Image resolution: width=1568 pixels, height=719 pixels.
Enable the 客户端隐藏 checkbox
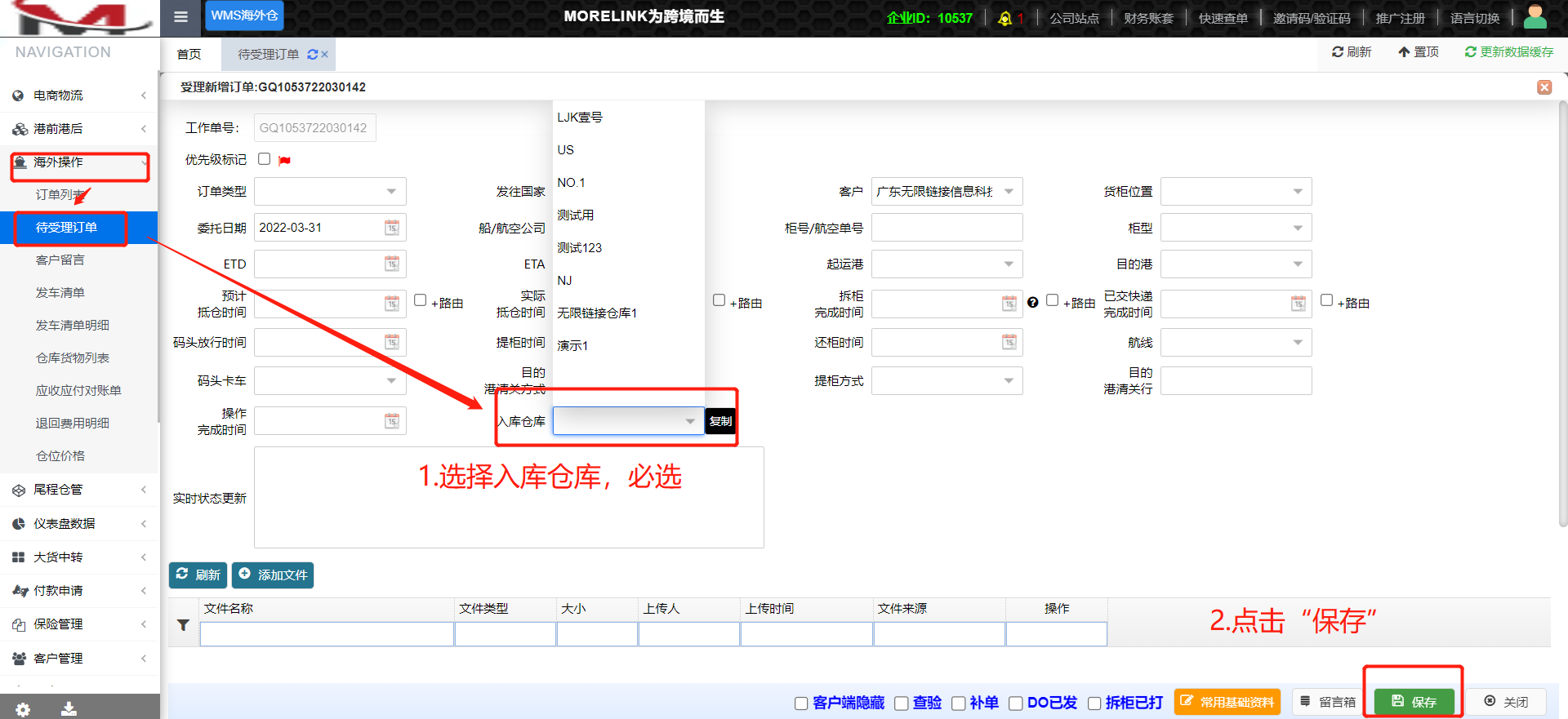click(x=801, y=703)
